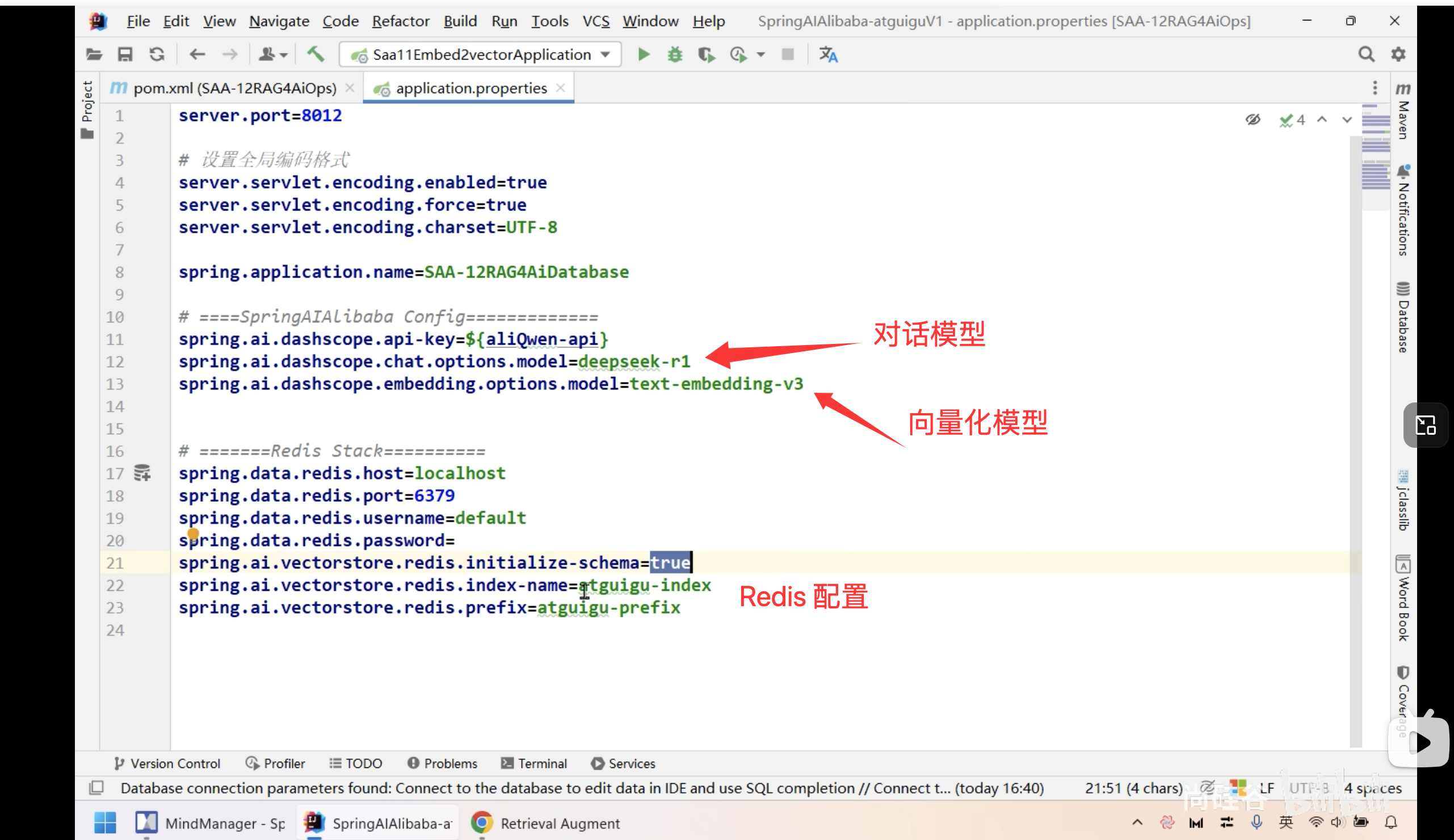
Task: Click the gutter database icon on line 17
Action: tap(142, 473)
